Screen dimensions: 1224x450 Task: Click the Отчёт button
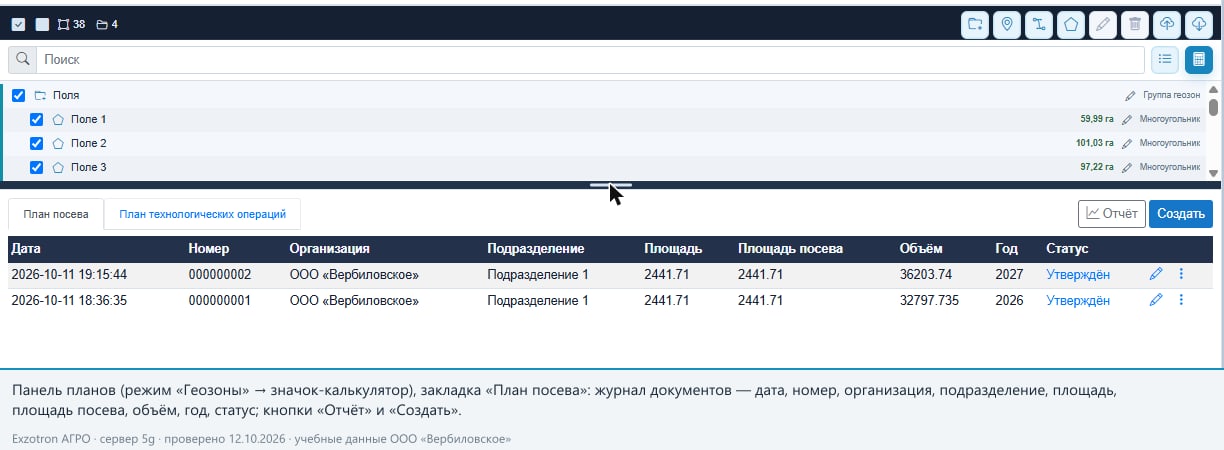[1111, 213]
